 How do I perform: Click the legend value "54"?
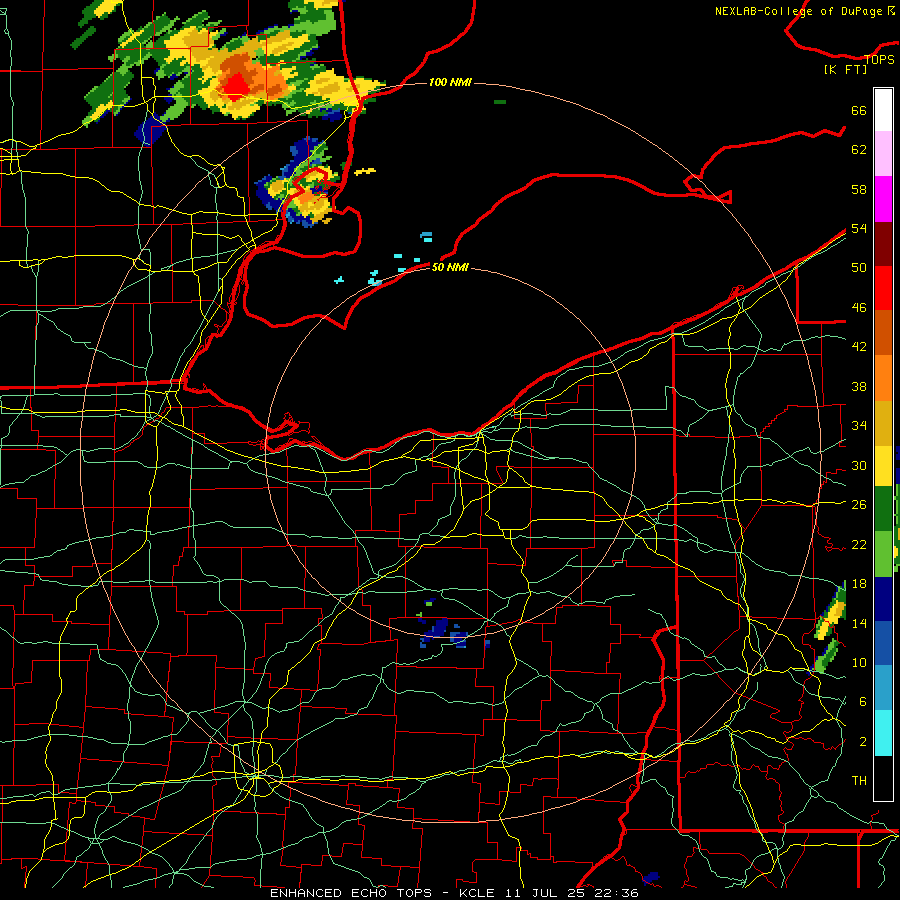tap(859, 228)
